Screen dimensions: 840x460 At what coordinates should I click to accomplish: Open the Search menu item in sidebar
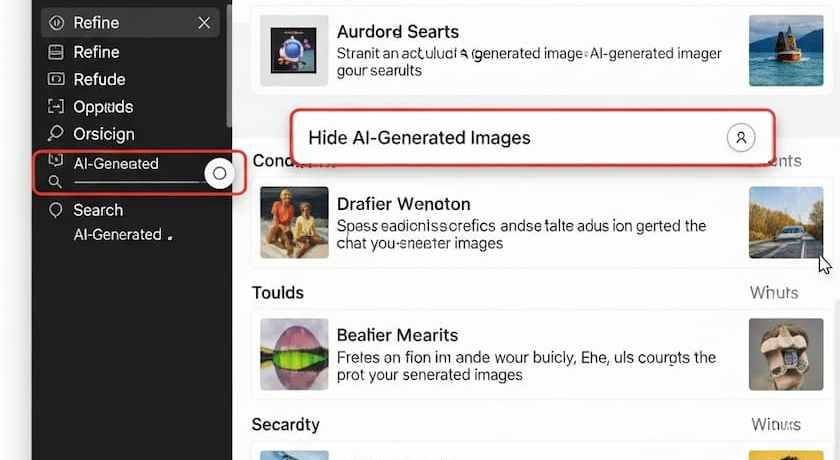tap(99, 210)
